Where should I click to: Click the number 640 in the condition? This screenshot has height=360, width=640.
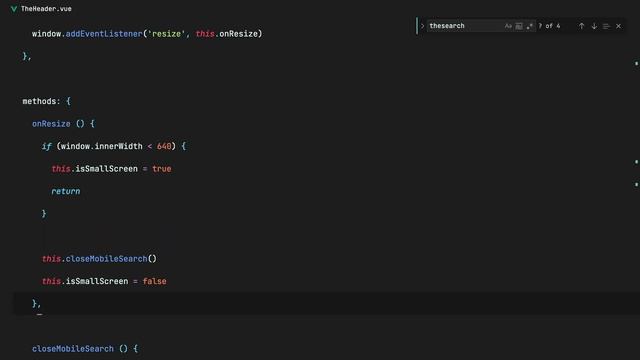(x=164, y=146)
